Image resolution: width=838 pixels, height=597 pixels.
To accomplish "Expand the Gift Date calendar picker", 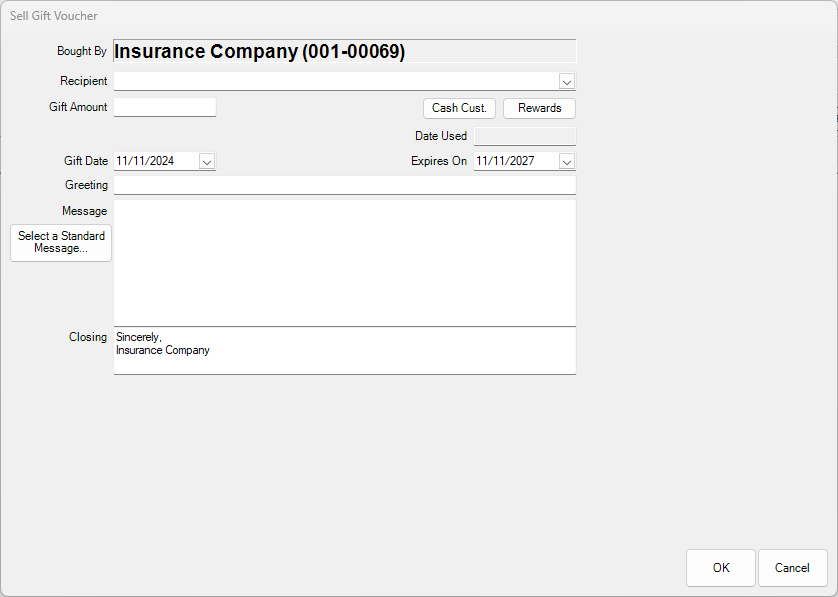I will tap(206, 161).
